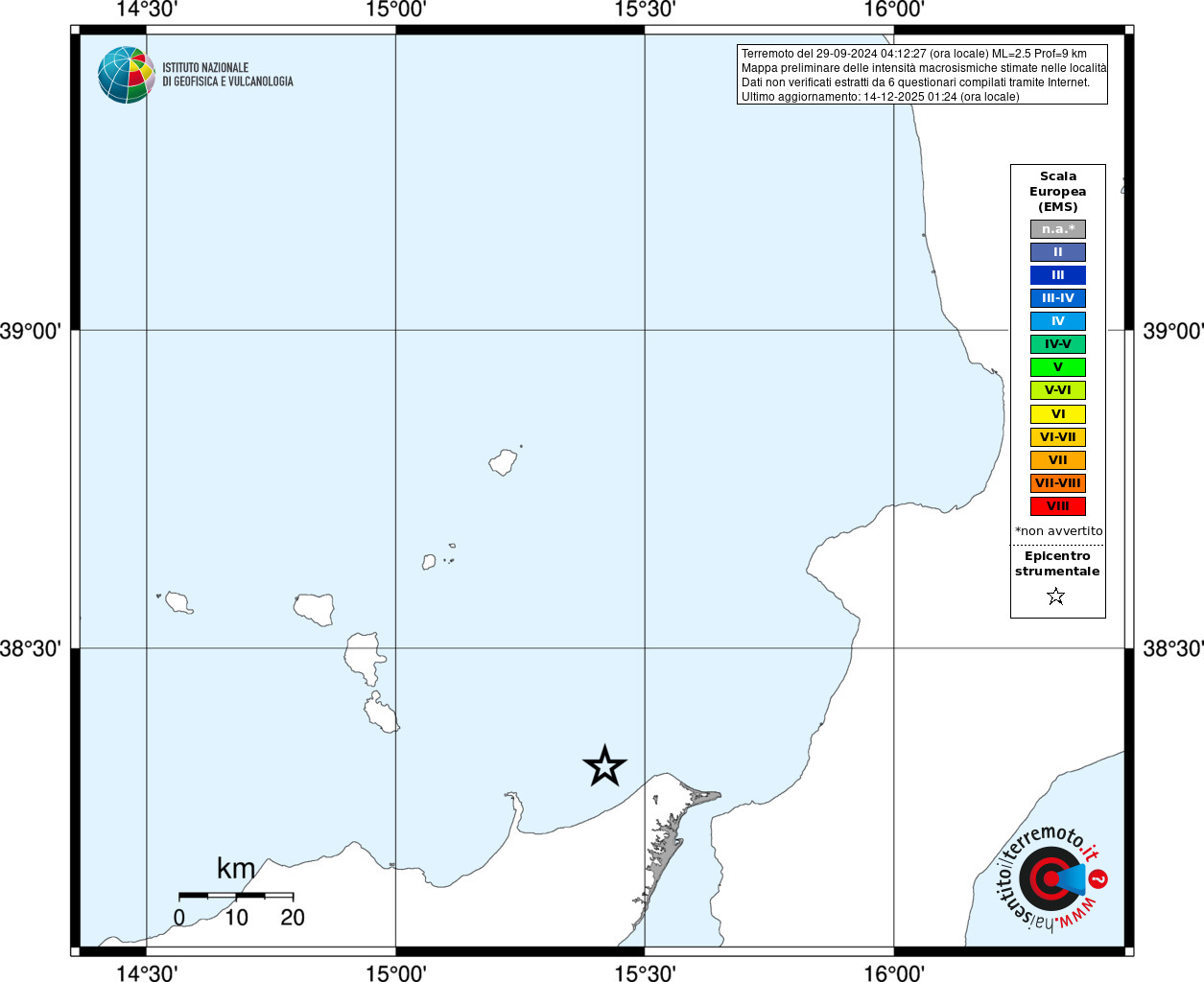1204x982 pixels.
Task: Select the intensity III-IV legend swatch
Action: pyautogui.click(x=1058, y=298)
